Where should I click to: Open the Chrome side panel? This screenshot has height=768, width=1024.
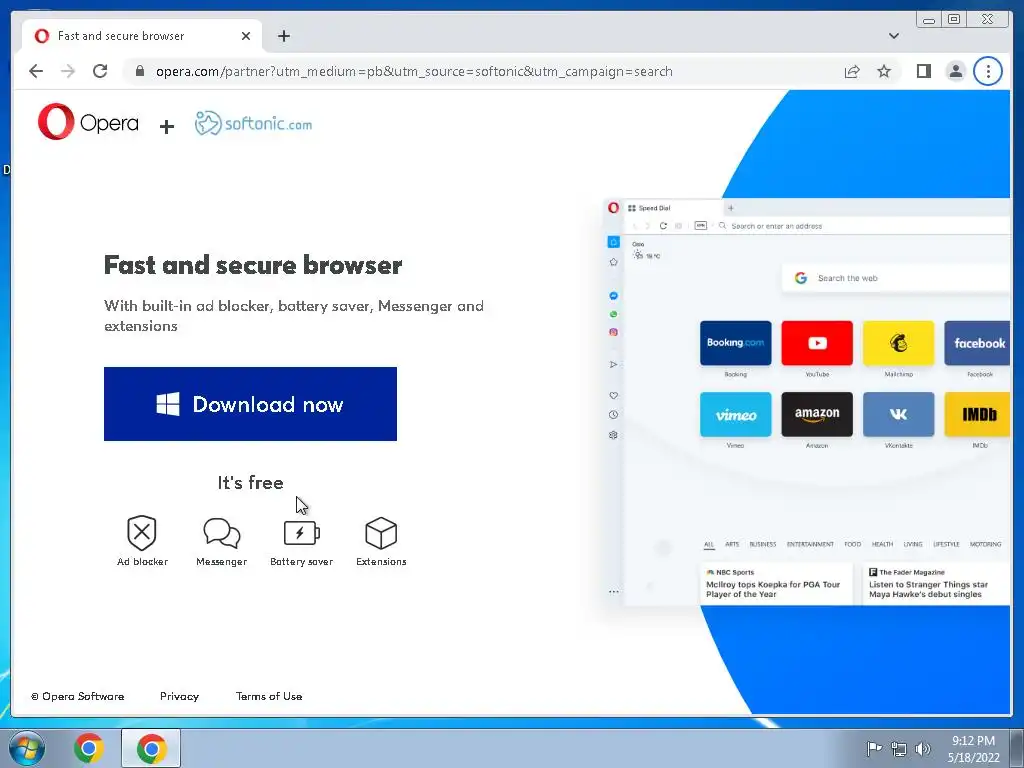[923, 71]
